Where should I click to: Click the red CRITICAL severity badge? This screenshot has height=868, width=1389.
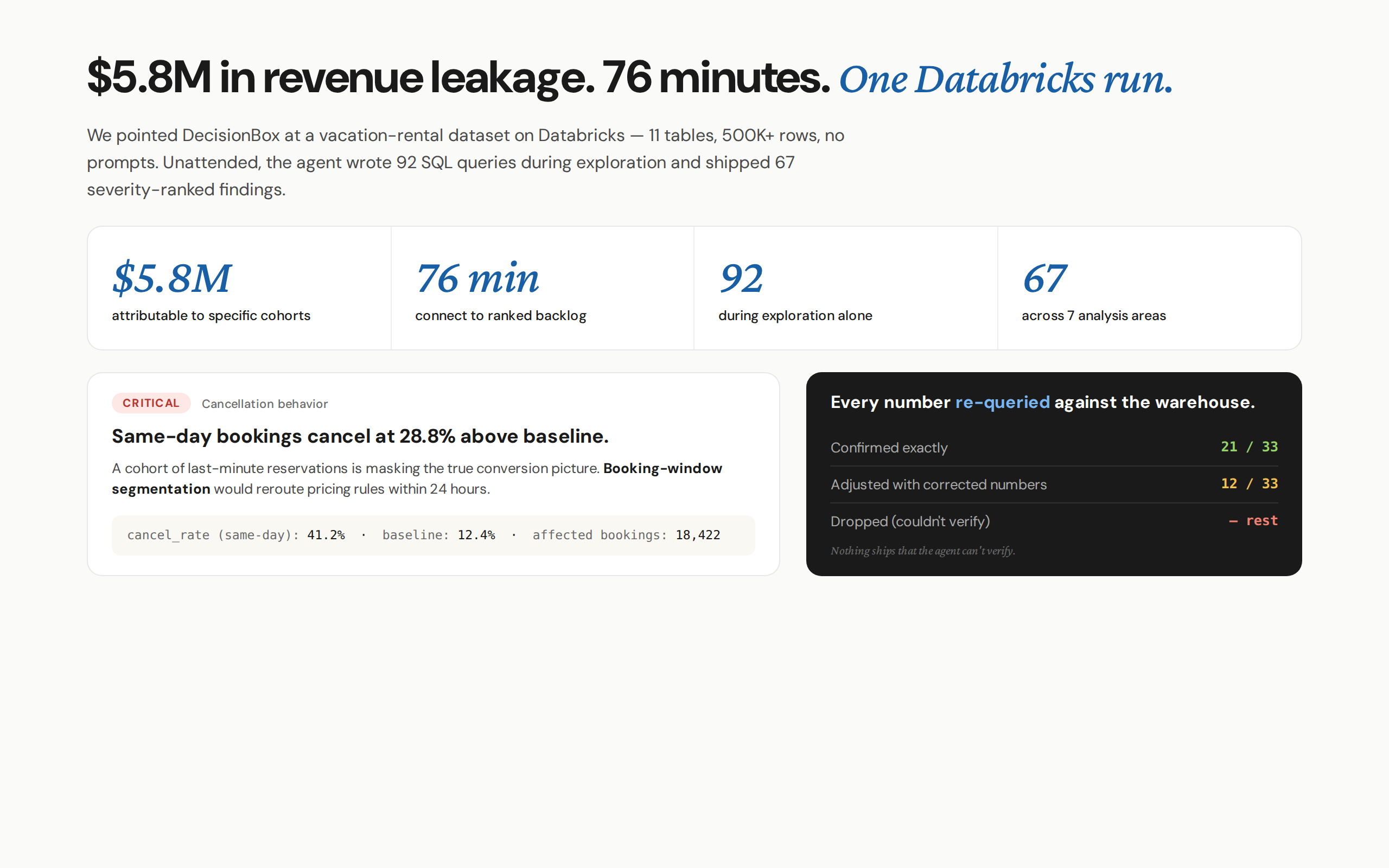(x=151, y=403)
